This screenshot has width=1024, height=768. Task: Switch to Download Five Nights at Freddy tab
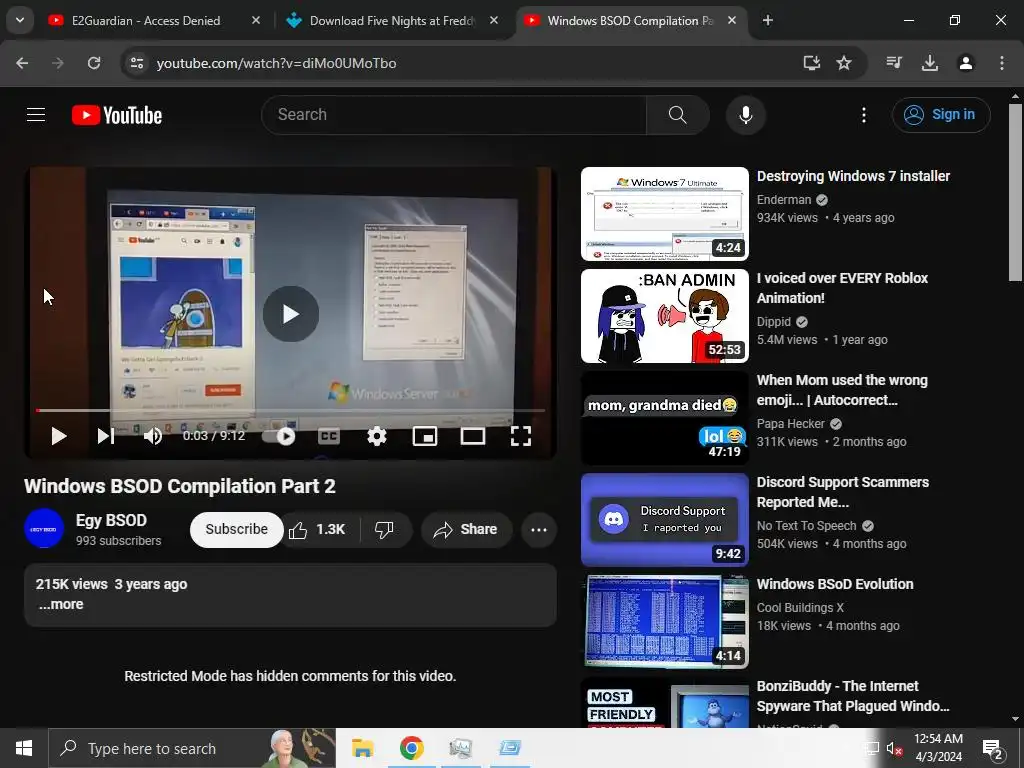click(392, 21)
